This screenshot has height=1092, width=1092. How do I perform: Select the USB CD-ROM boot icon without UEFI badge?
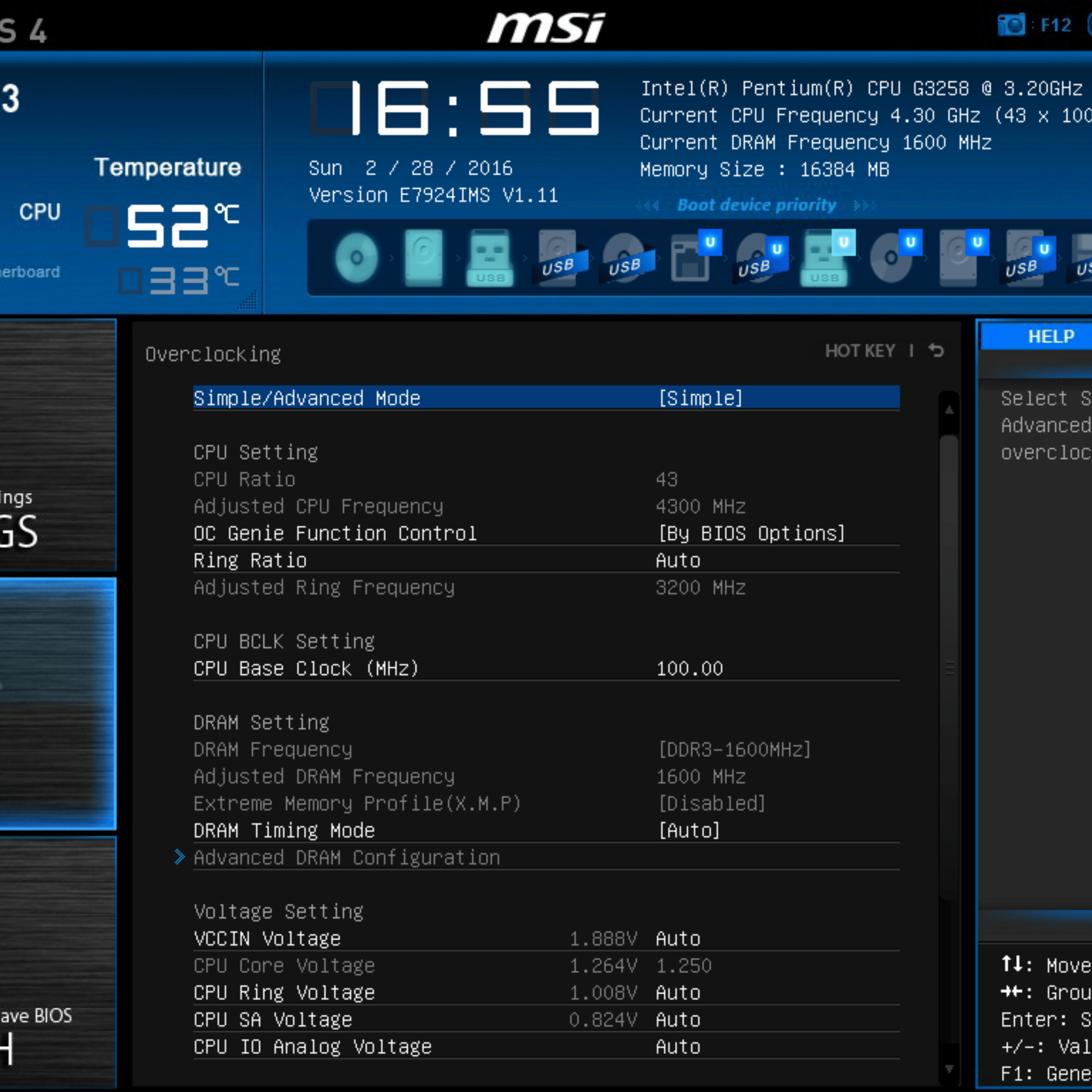(628, 258)
